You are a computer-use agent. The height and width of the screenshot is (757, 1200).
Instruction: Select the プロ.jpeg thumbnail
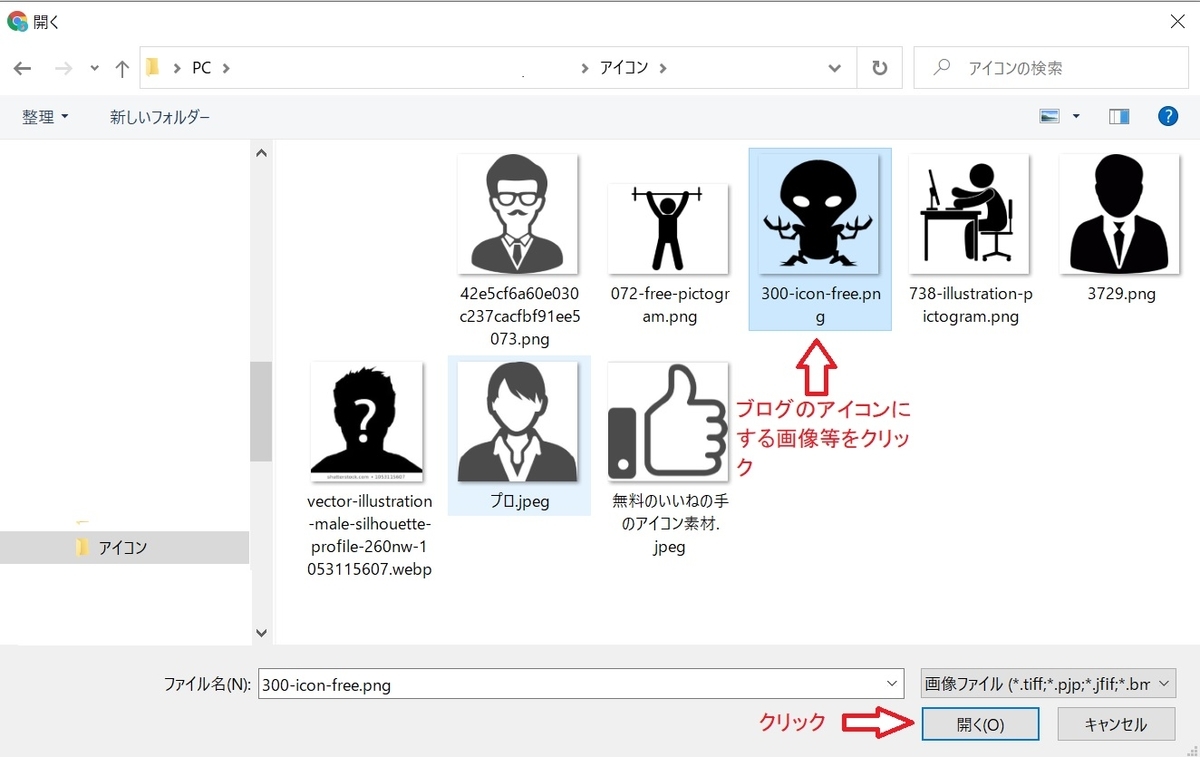click(519, 420)
